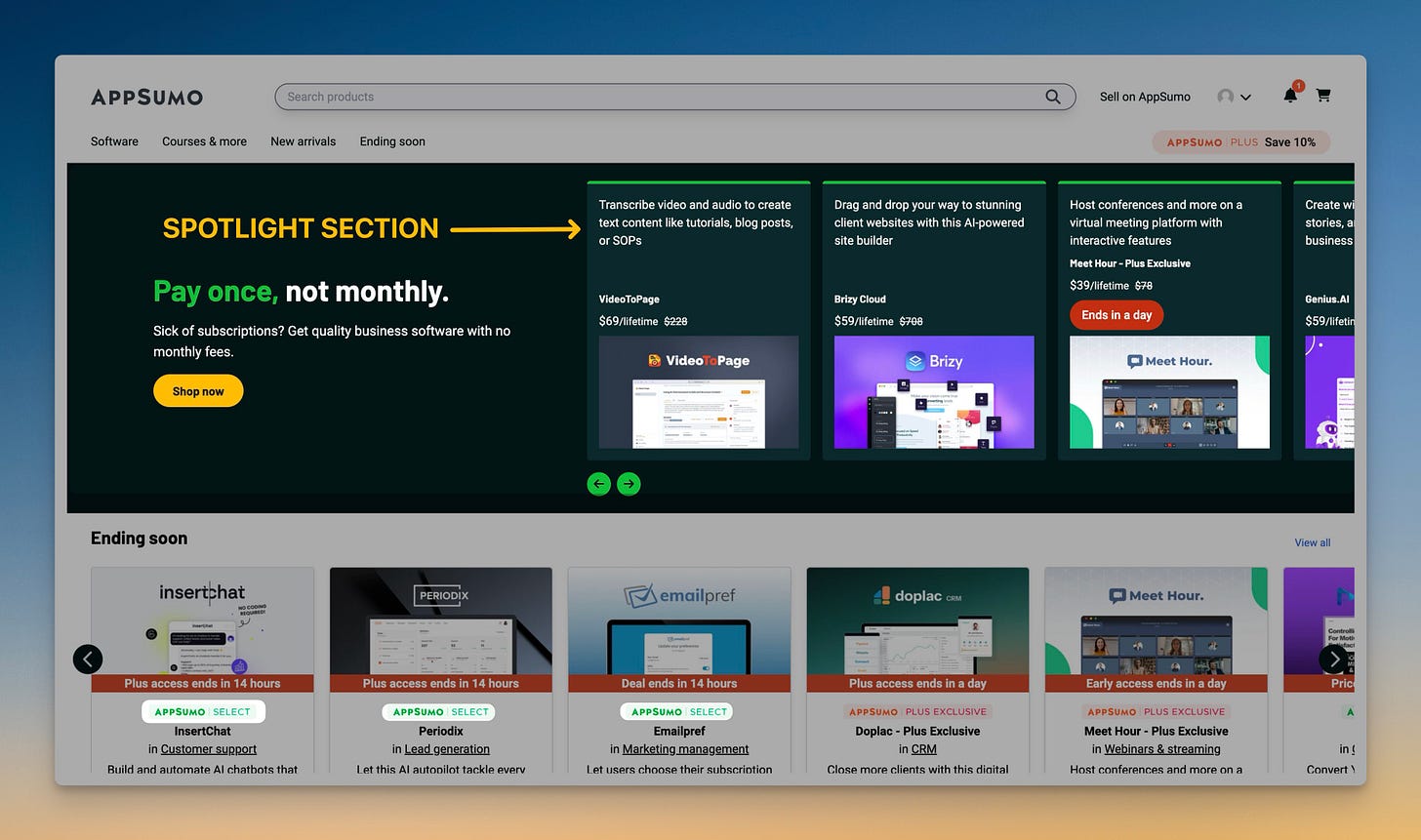Go to previous spotlight slide
The image size is (1421, 840).
coord(599,483)
